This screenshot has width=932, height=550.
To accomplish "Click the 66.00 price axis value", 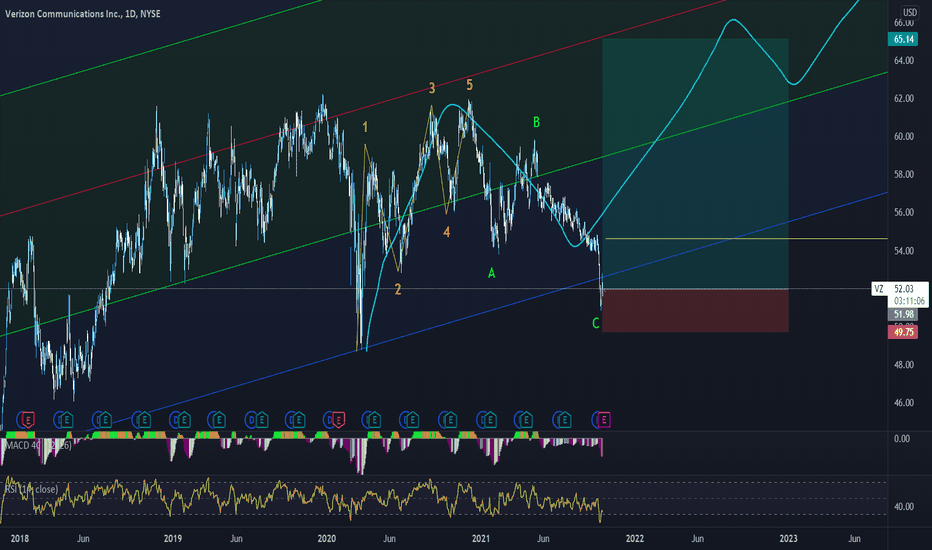I will [903, 23].
